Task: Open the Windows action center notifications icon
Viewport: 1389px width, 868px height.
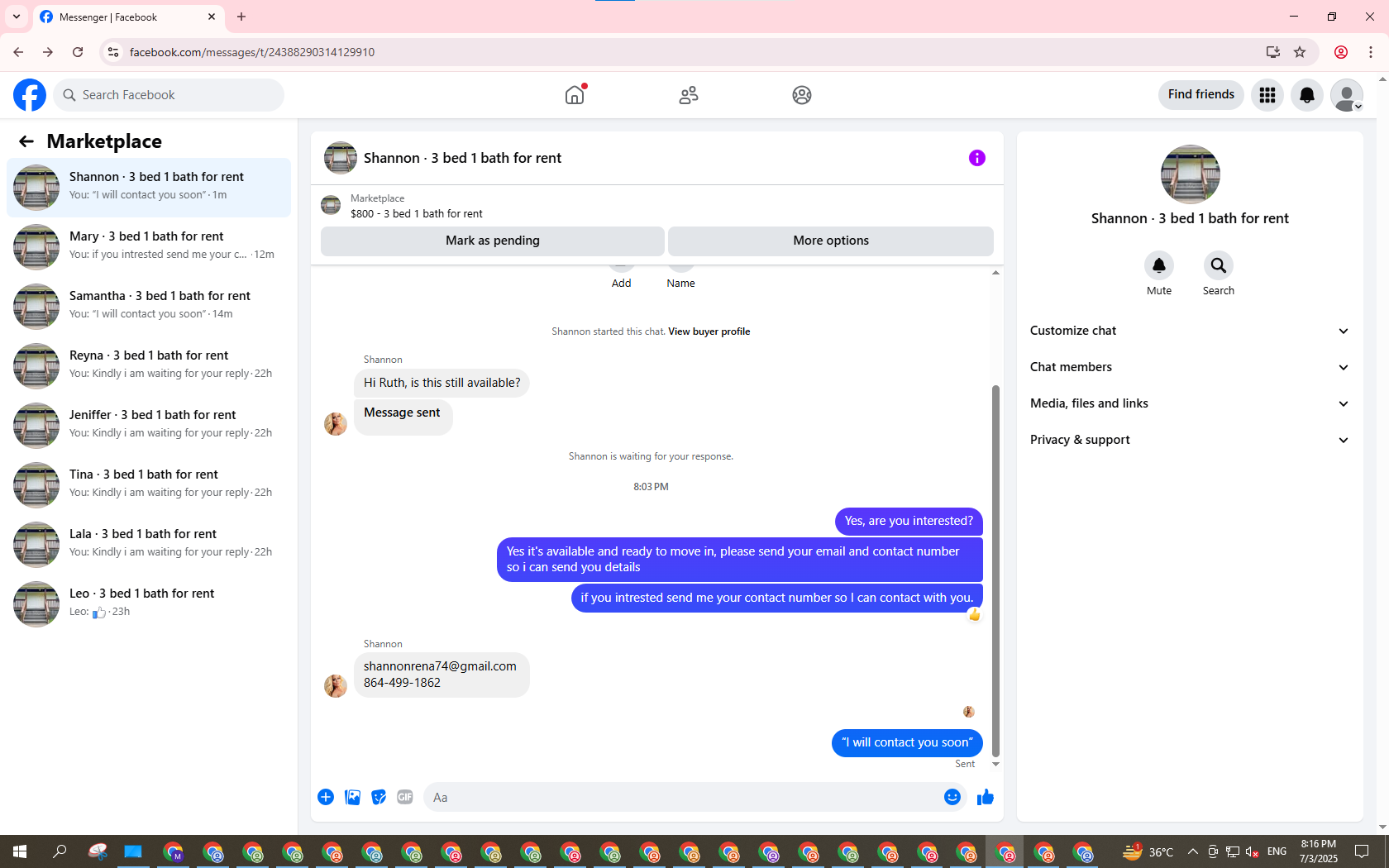Action: [1362, 851]
